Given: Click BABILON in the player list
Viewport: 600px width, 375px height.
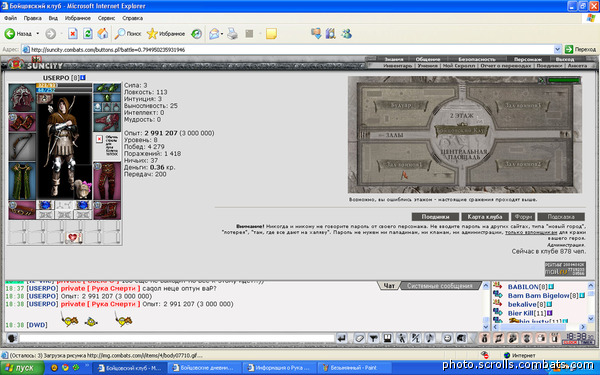Looking at the screenshot, I should [523, 287].
